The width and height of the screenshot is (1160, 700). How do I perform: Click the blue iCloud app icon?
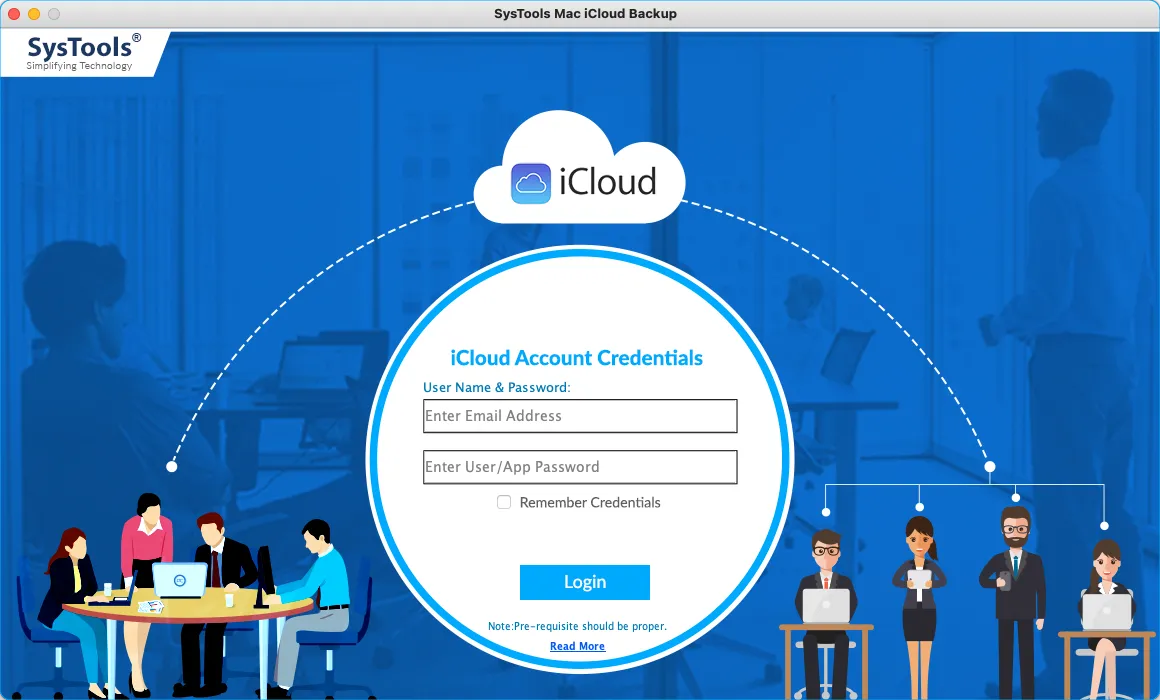click(x=531, y=183)
